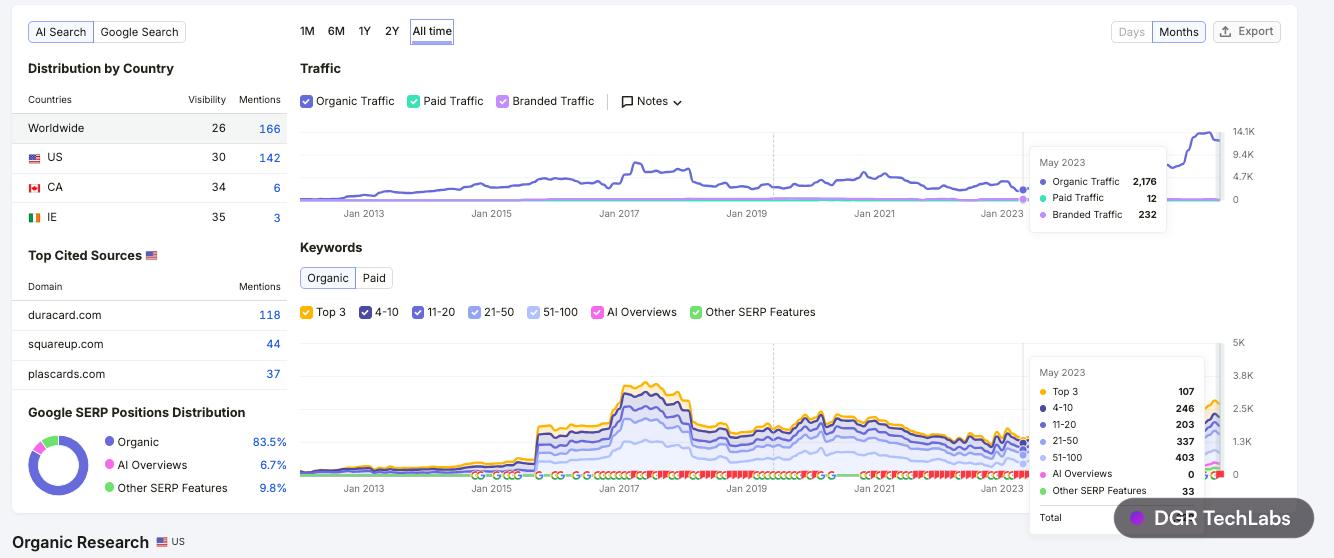Open duracard.com mentions count 118
Image resolution: width=1334 pixels, height=558 pixels.
tap(269, 315)
